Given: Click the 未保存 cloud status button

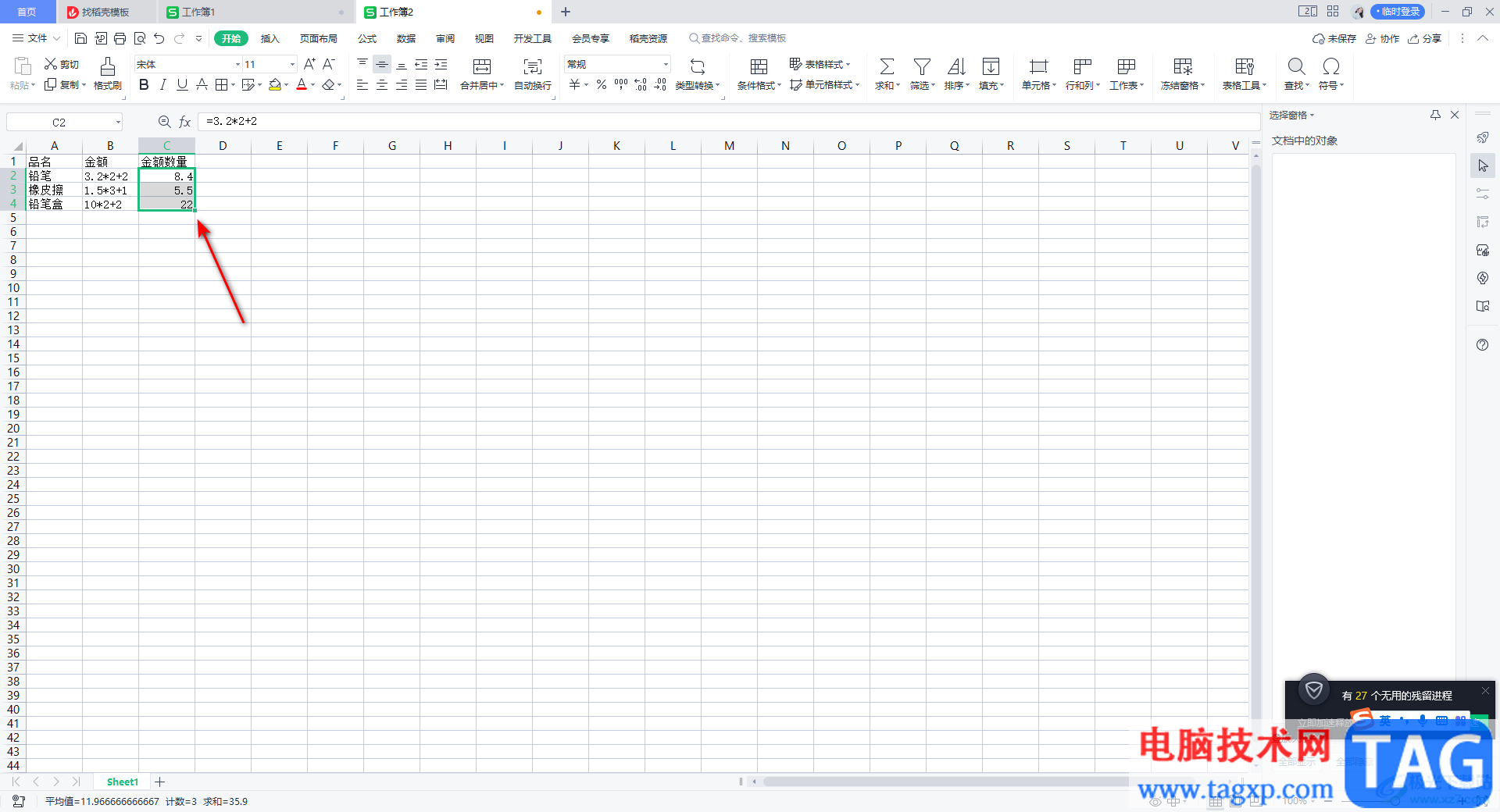Looking at the screenshot, I should click(1334, 38).
